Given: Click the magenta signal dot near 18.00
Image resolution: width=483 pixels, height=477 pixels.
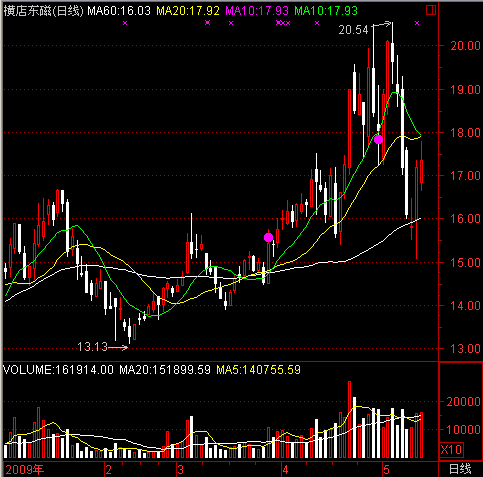Looking at the screenshot, I should (378, 139).
